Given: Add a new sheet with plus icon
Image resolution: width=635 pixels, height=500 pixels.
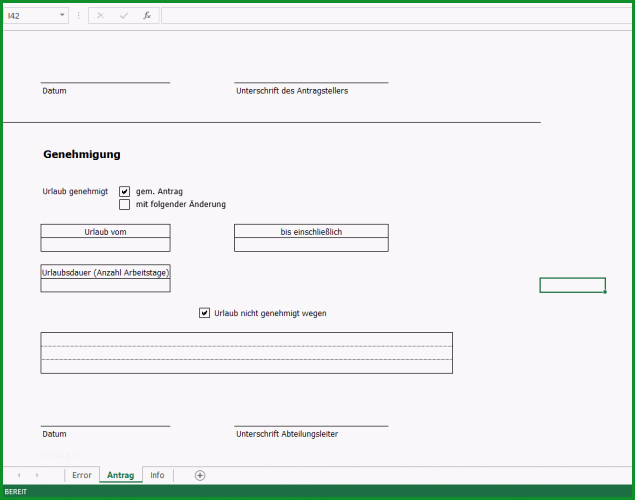Looking at the screenshot, I should (200, 475).
